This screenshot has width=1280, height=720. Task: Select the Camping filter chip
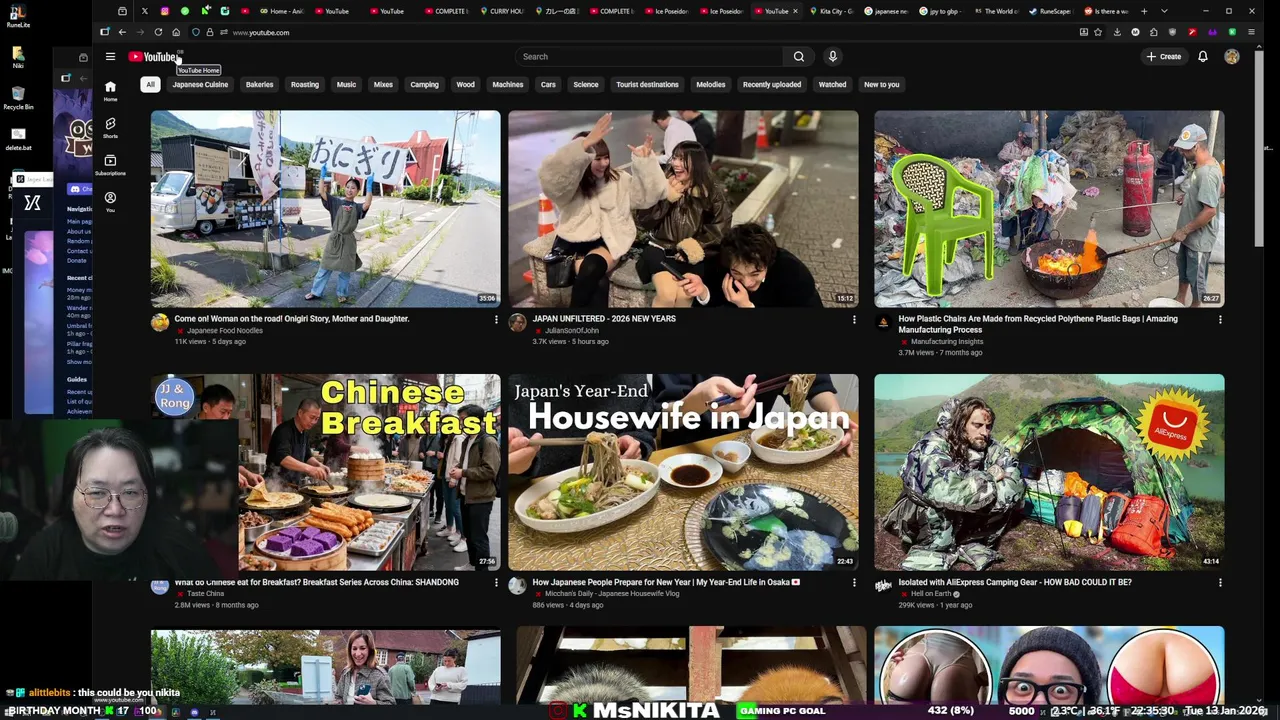coord(424,85)
